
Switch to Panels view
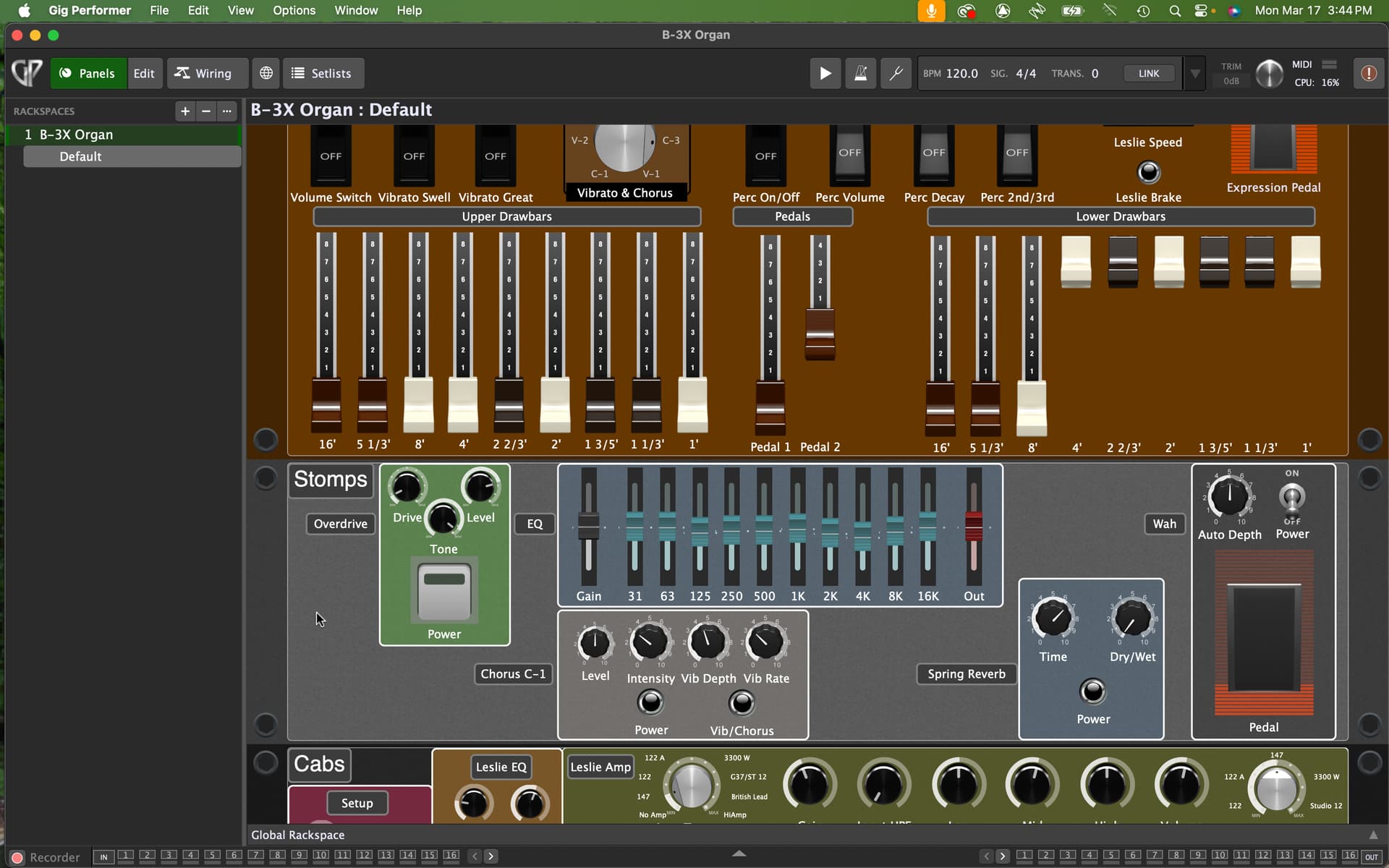click(x=88, y=73)
